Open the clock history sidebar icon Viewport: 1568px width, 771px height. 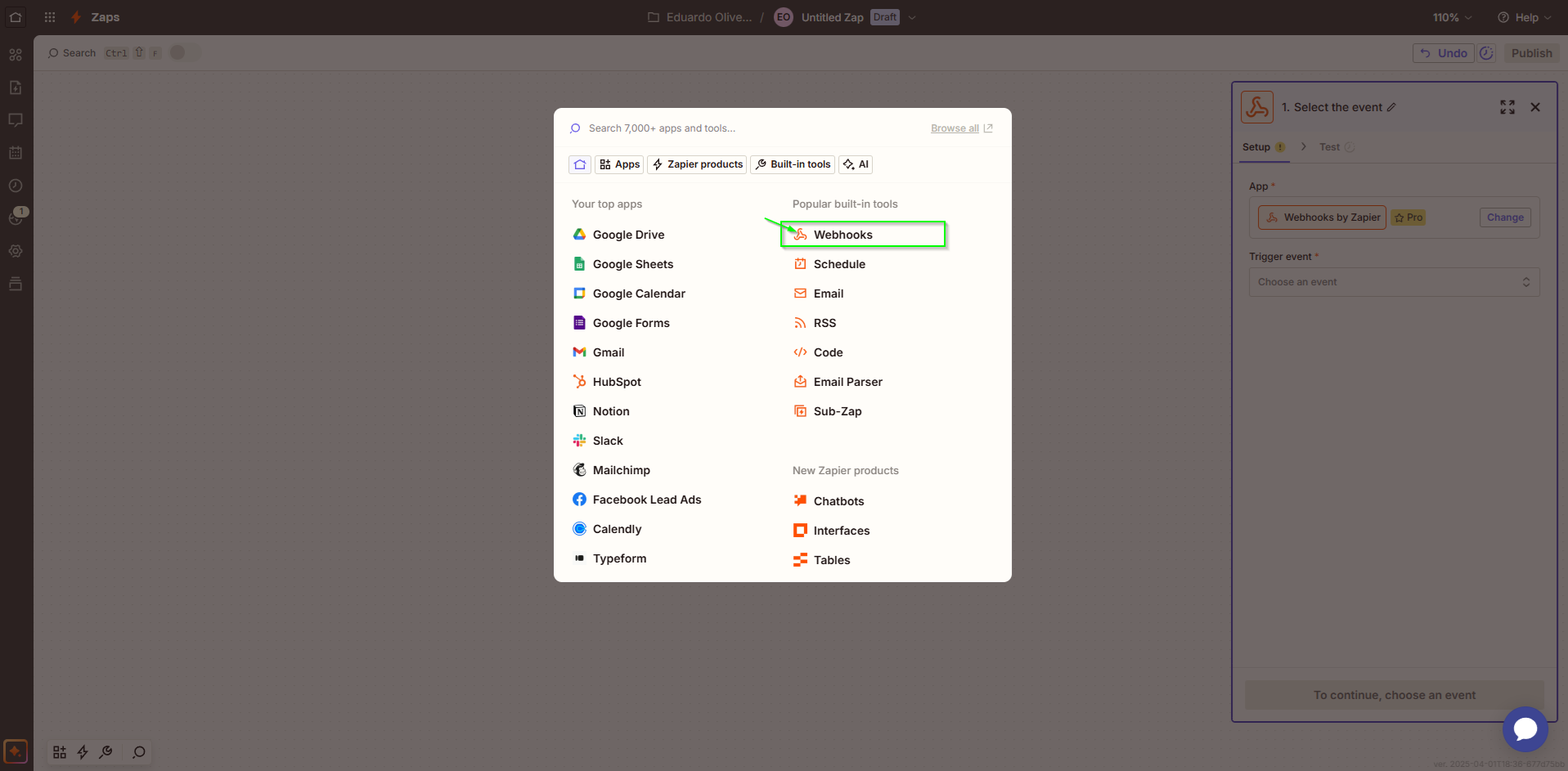(16, 186)
